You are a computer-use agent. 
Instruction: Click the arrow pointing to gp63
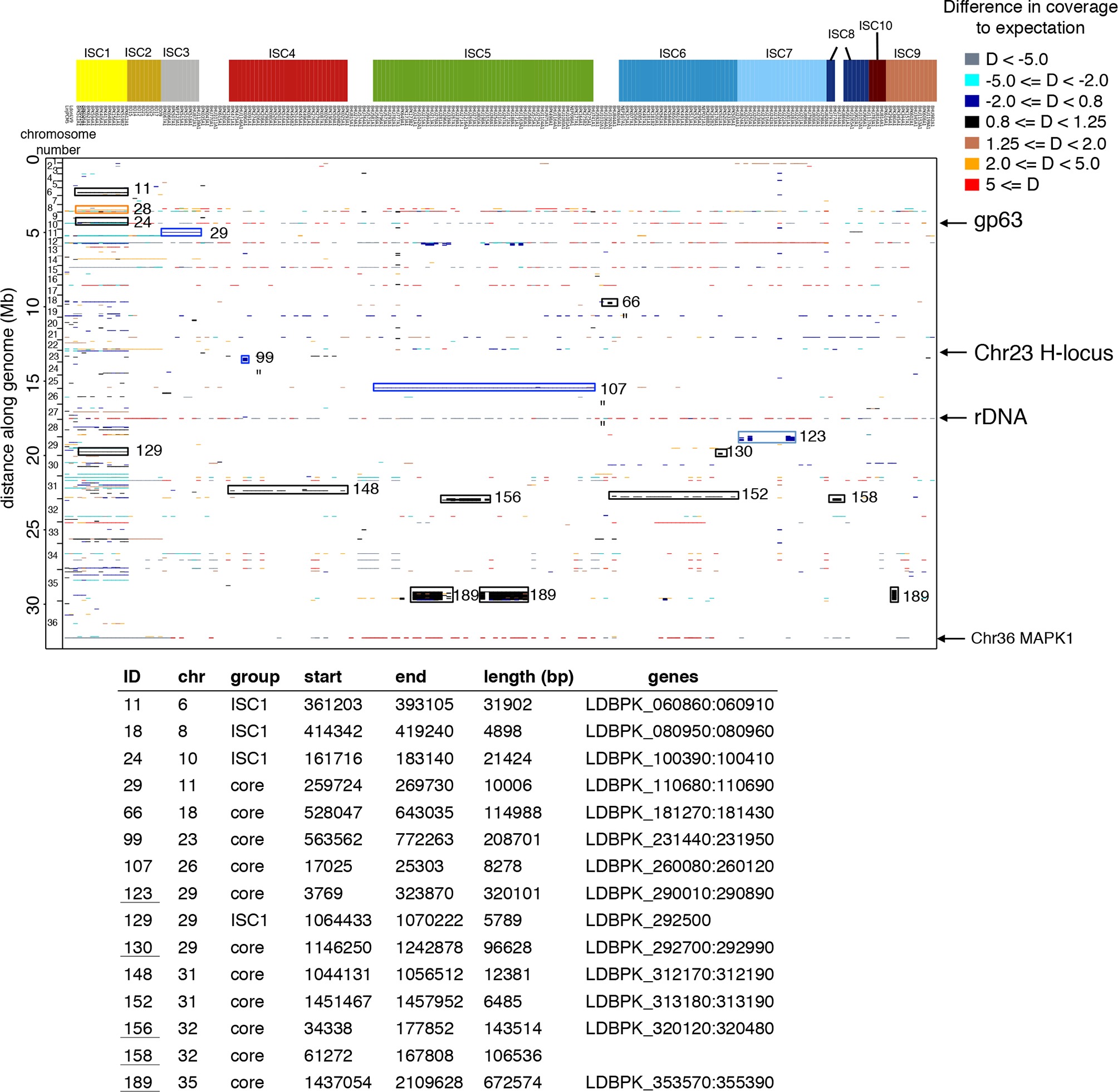click(x=952, y=223)
